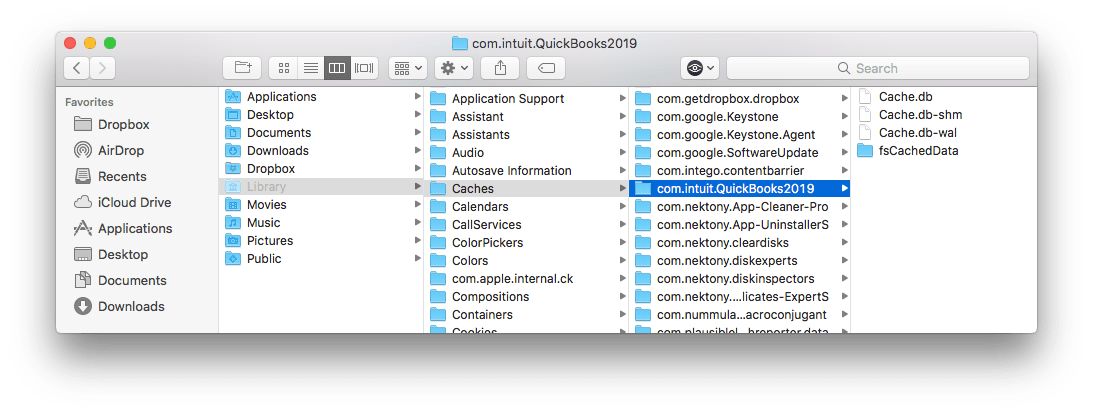
Task: Open the gear Action menu
Action: click(454, 68)
